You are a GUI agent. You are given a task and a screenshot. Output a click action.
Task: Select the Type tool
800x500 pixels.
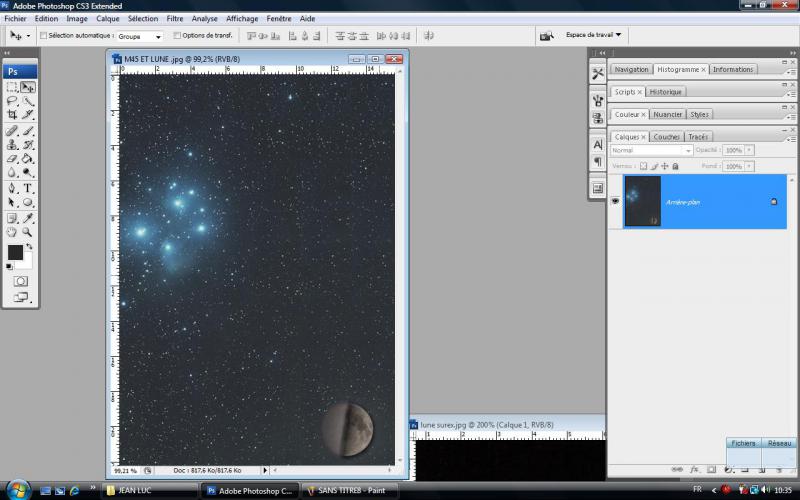pos(28,188)
